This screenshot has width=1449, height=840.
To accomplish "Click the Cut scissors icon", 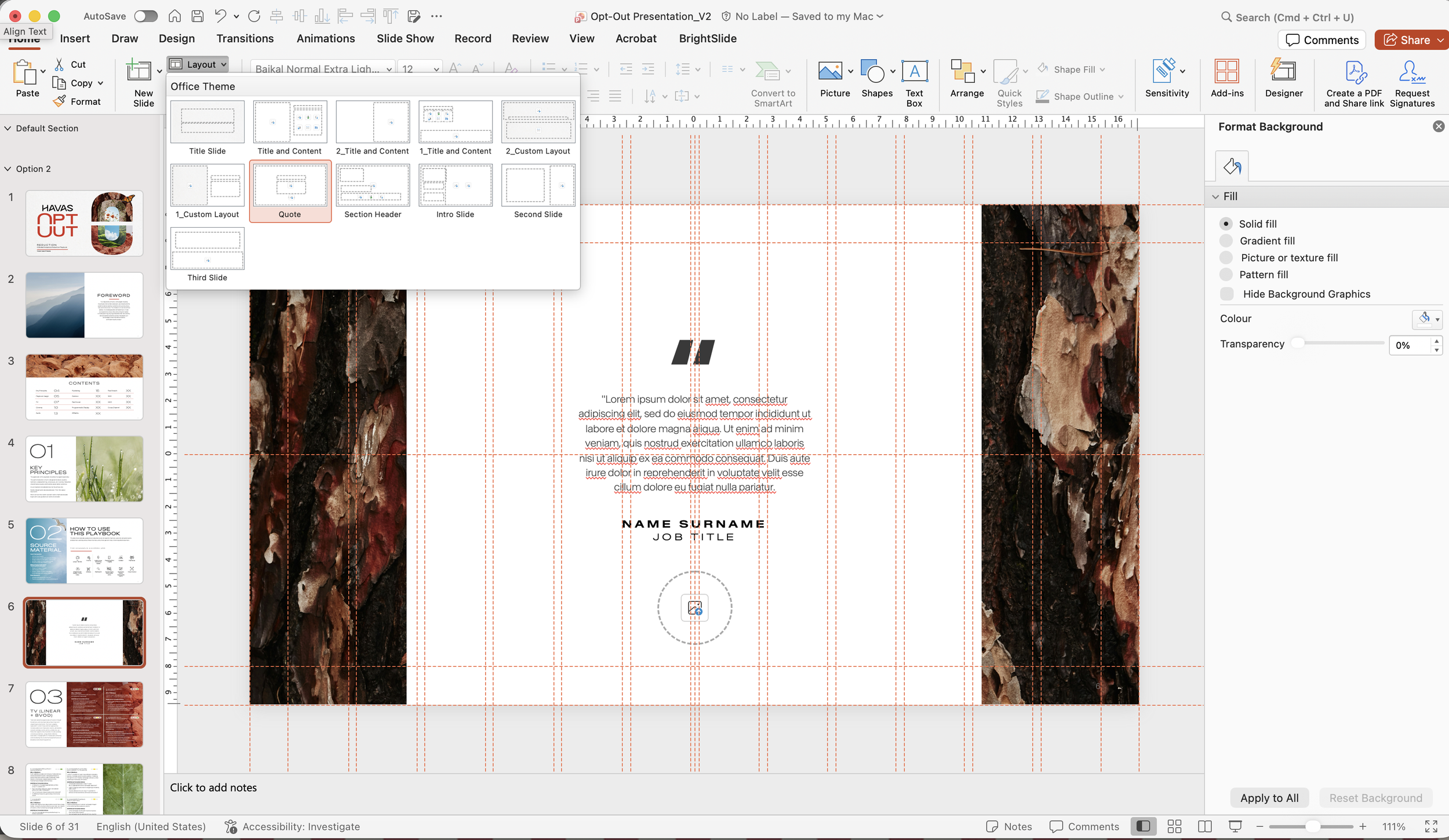I will coord(59,64).
